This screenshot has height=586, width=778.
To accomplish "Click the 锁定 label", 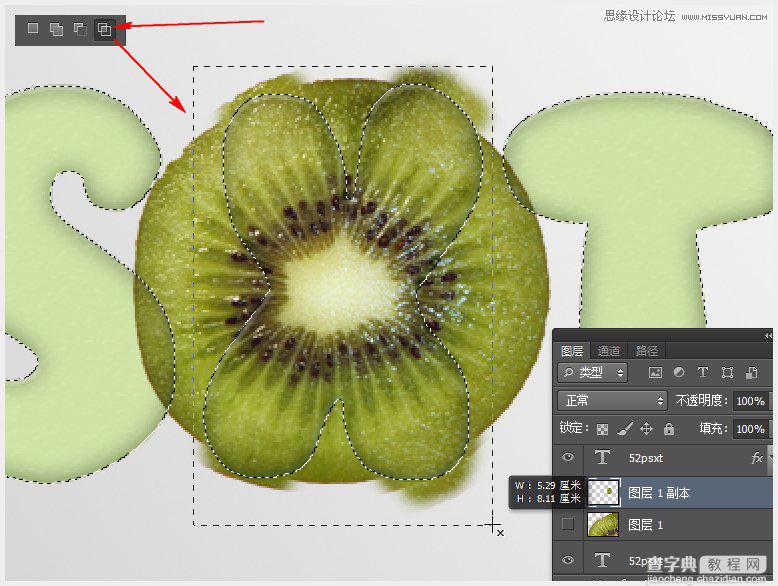I will pyautogui.click(x=574, y=428).
